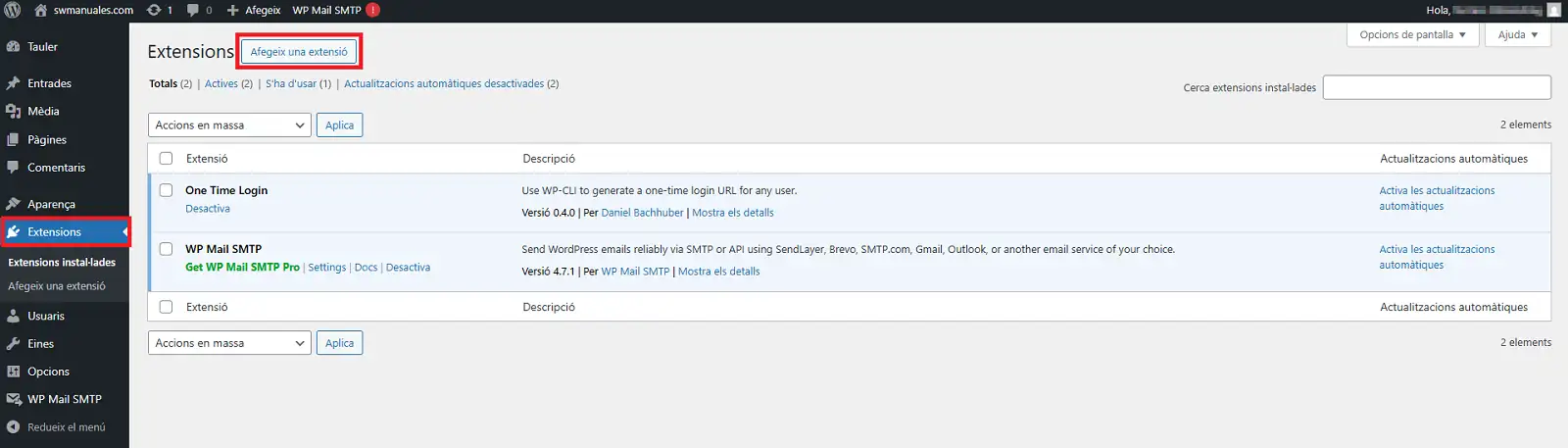Image resolution: width=1568 pixels, height=448 pixels.
Task: Collapse menu with Redueix el menú
Action: pyautogui.click(x=66, y=427)
